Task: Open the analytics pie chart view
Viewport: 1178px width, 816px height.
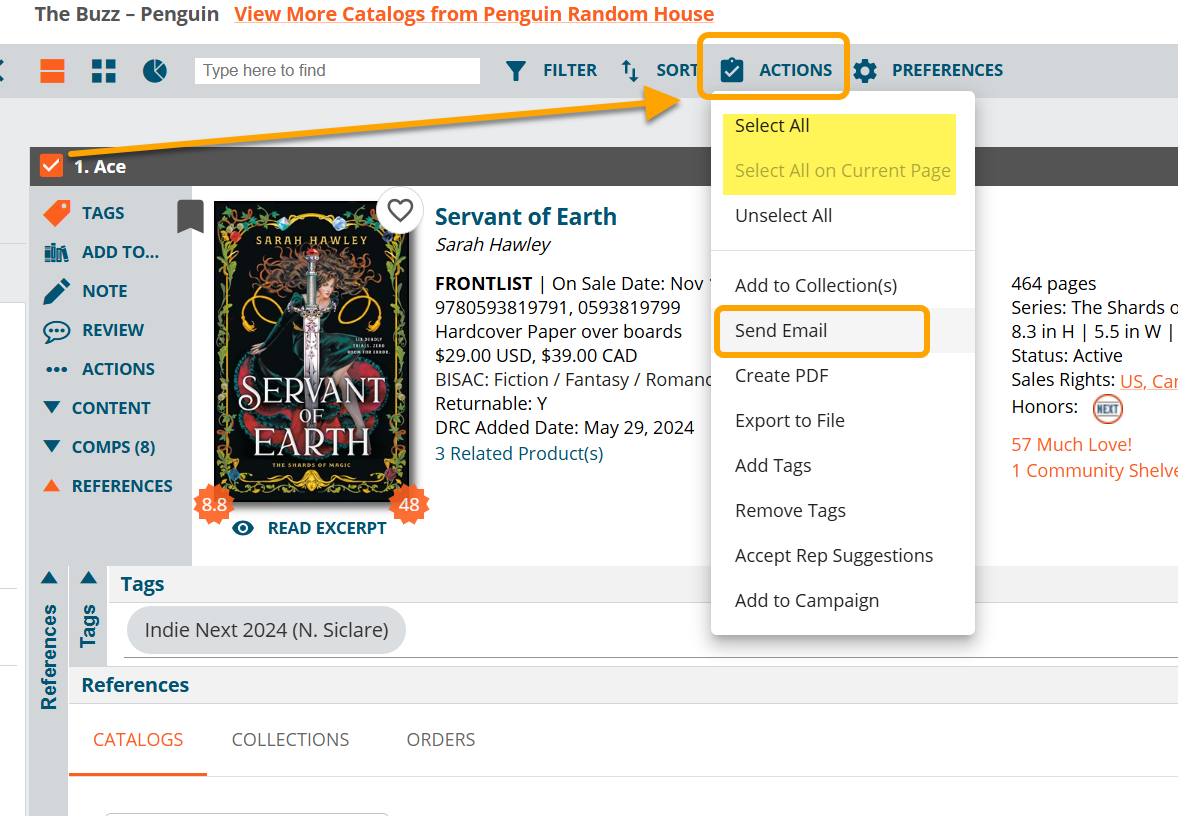Action: coord(155,71)
